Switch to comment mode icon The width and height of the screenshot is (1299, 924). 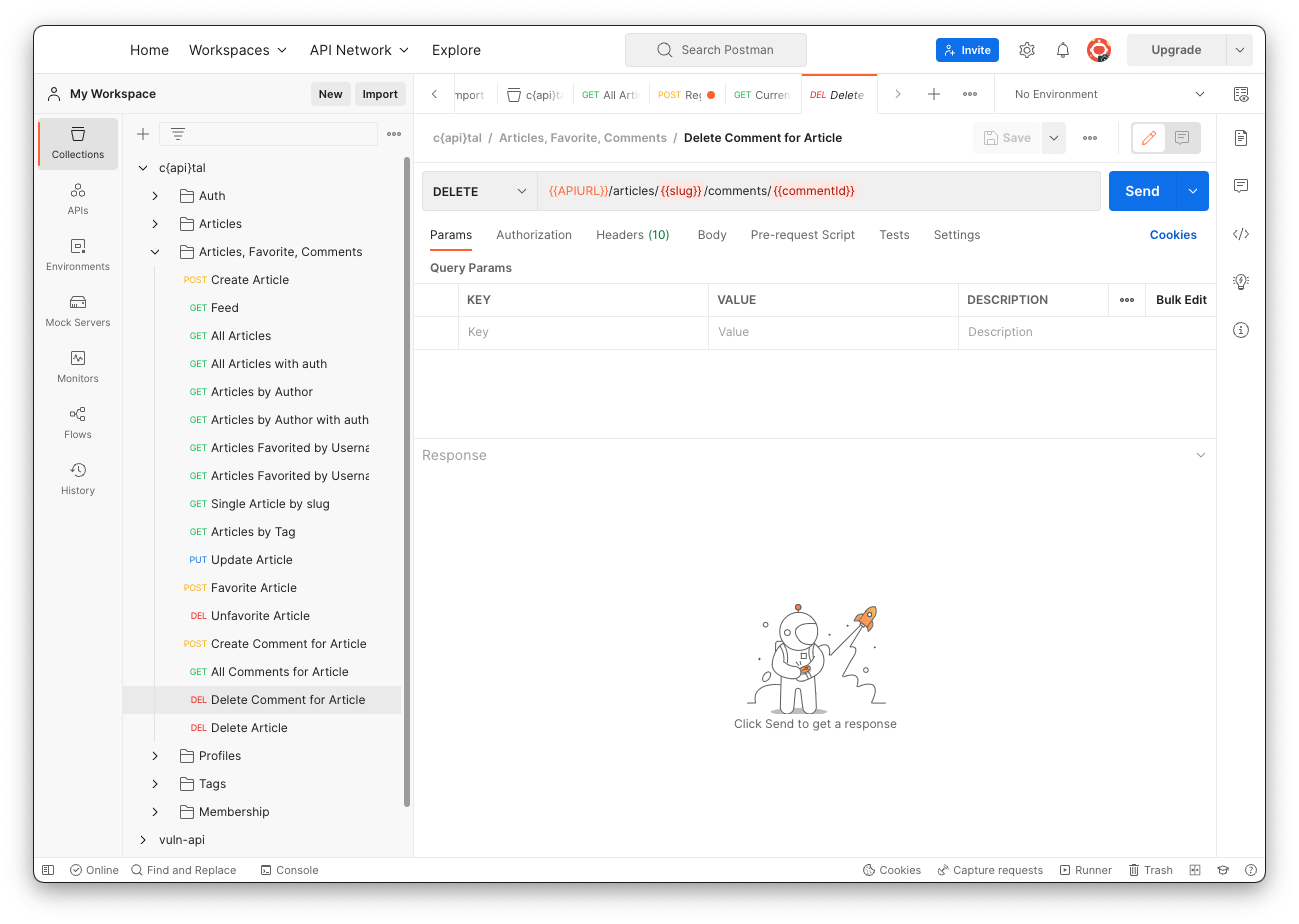1182,138
